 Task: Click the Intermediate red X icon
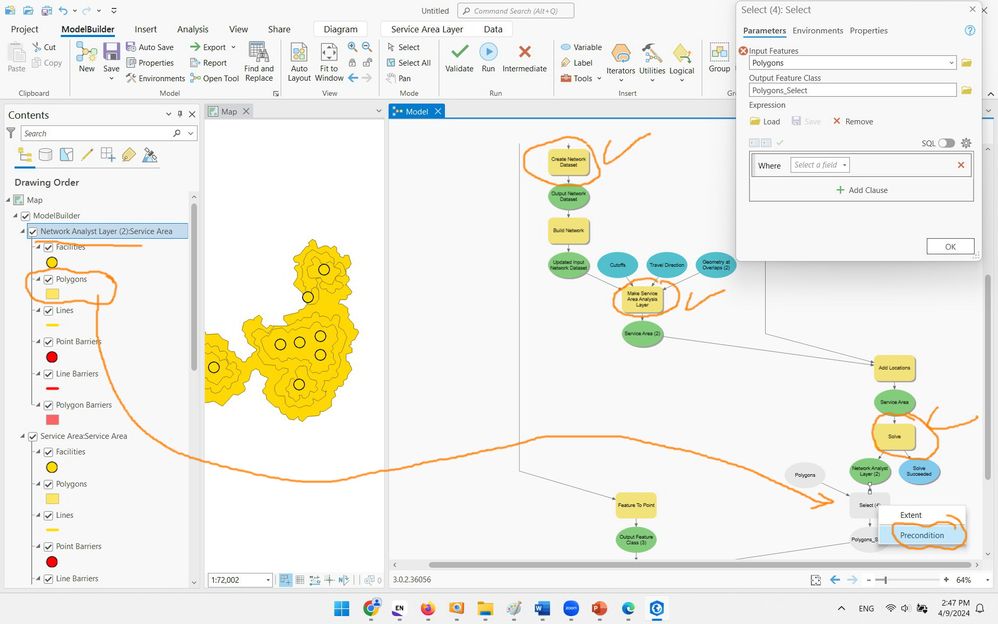click(524, 52)
